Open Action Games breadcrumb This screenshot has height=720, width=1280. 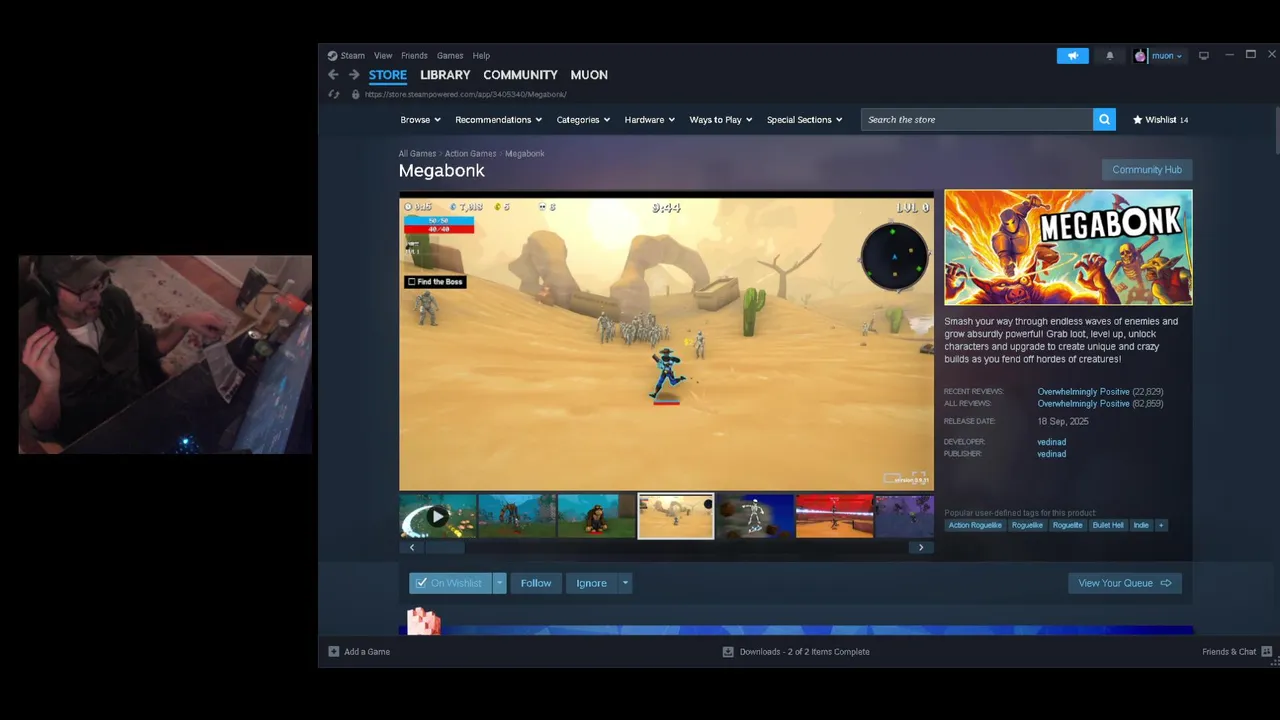[470, 154]
